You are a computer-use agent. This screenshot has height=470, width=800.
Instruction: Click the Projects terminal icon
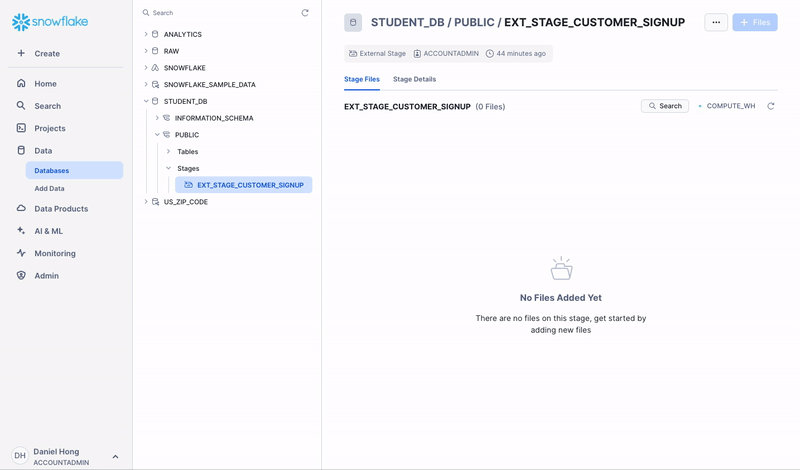pyautogui.click(x=21, y=128)
